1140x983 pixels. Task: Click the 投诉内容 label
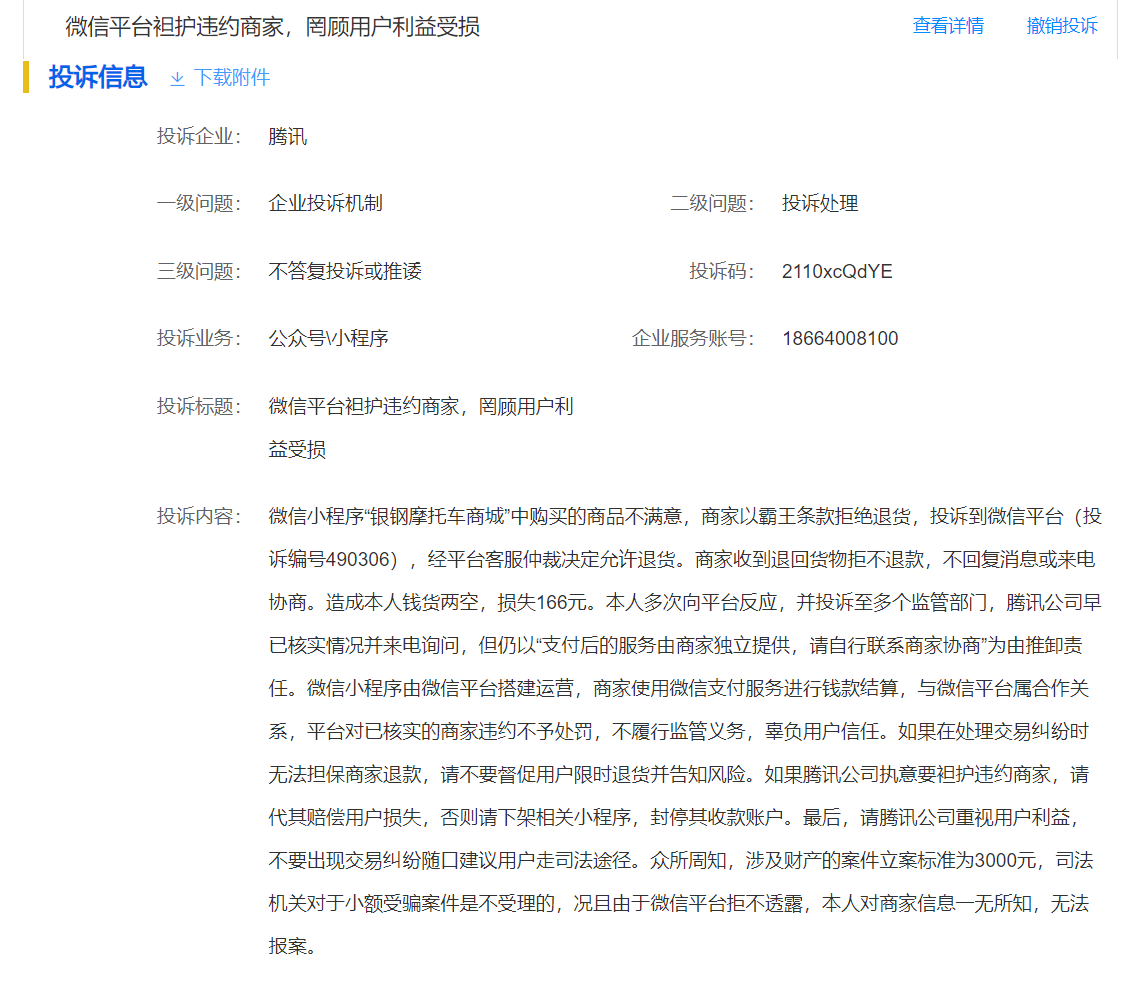click(198, 517)
